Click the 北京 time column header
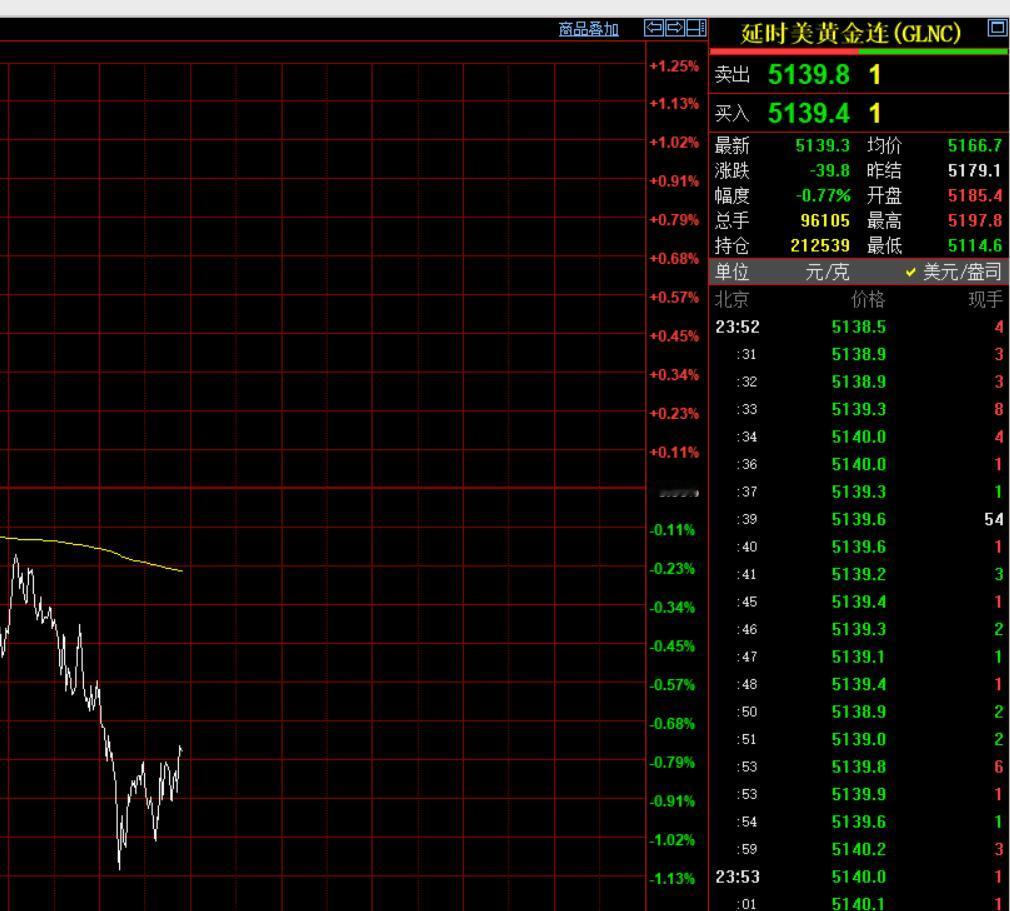The image size is (1010, 911). click(x=732, y=300)
